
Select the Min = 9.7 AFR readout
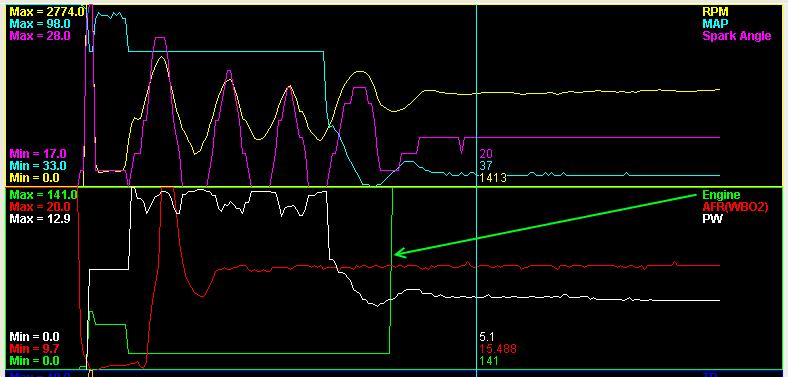pyautogui.click(x=34, y=349)
